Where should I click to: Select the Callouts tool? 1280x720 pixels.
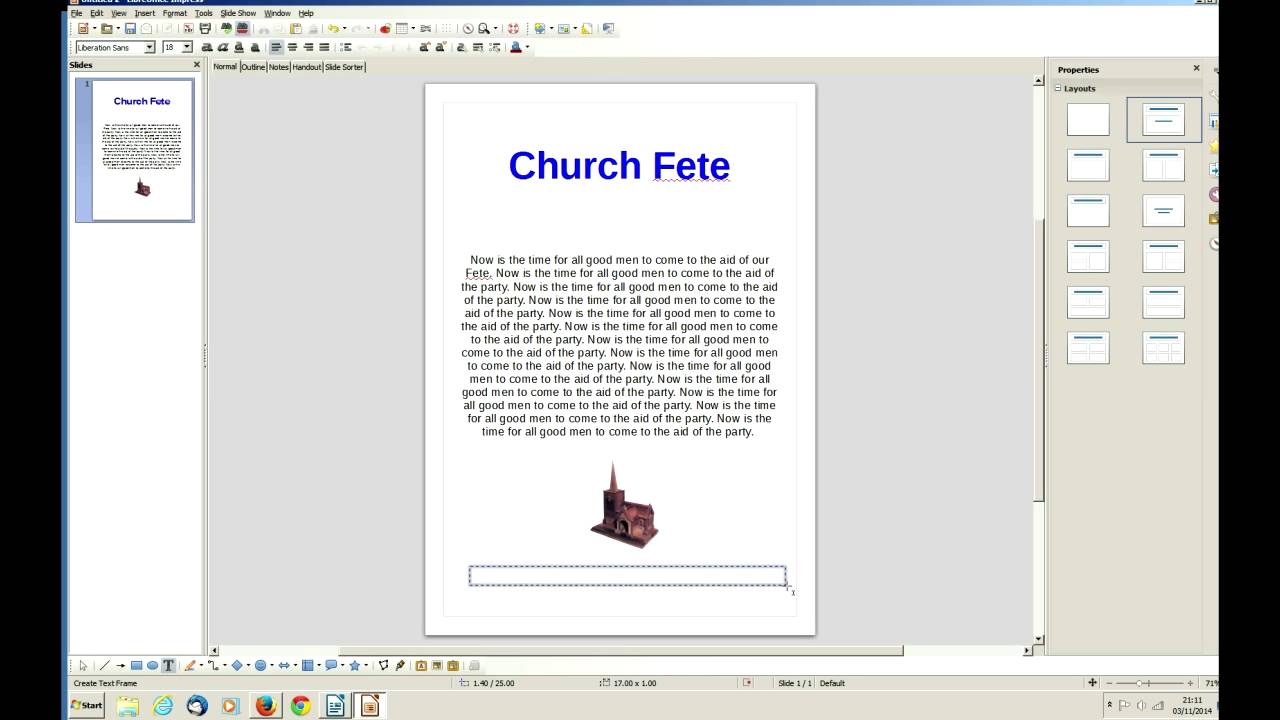pyautogui.click(x=331, y=665)
